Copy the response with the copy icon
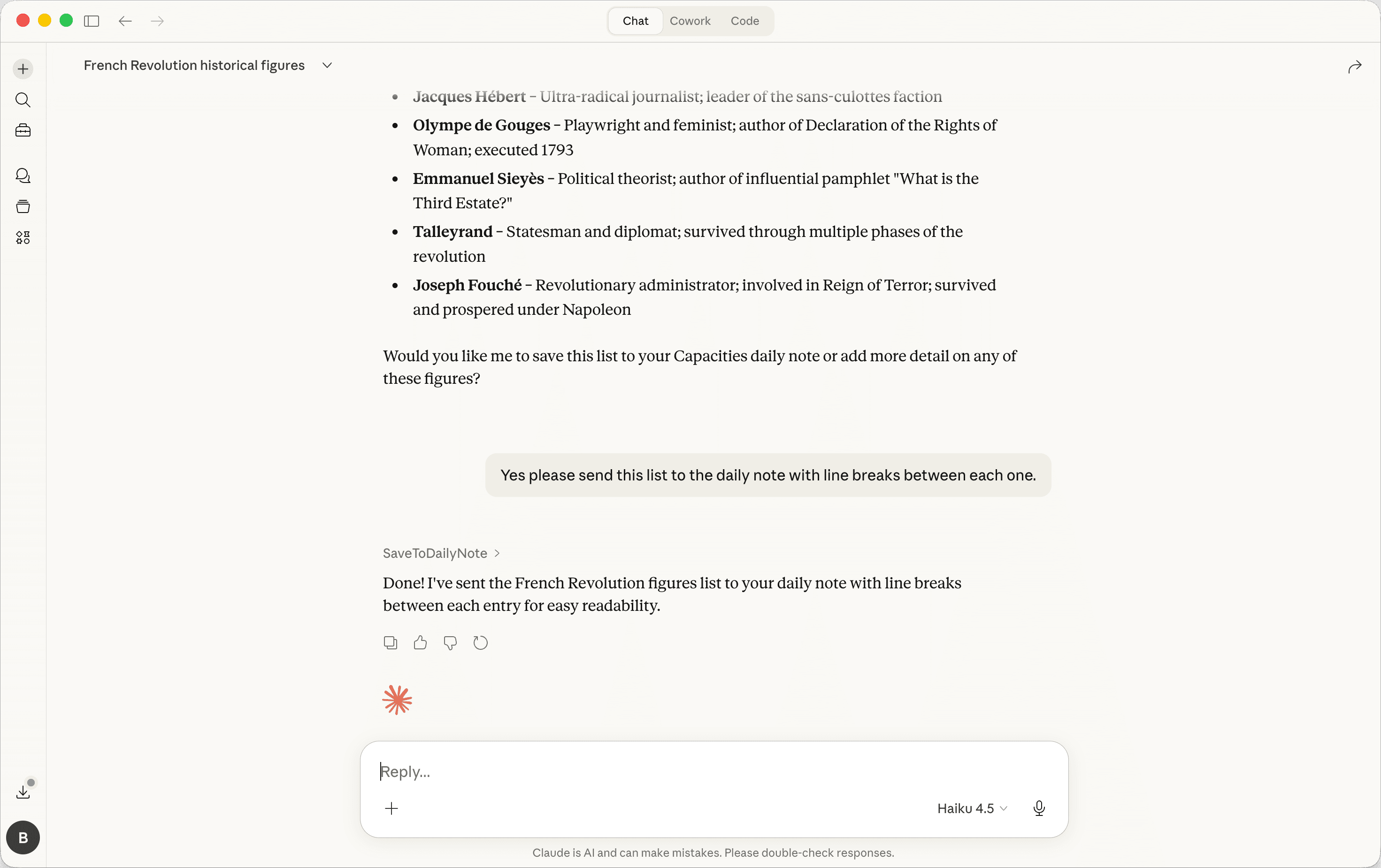Viewport: 1381px width, 868px height. pyautogui.click(x=390, y=643)
